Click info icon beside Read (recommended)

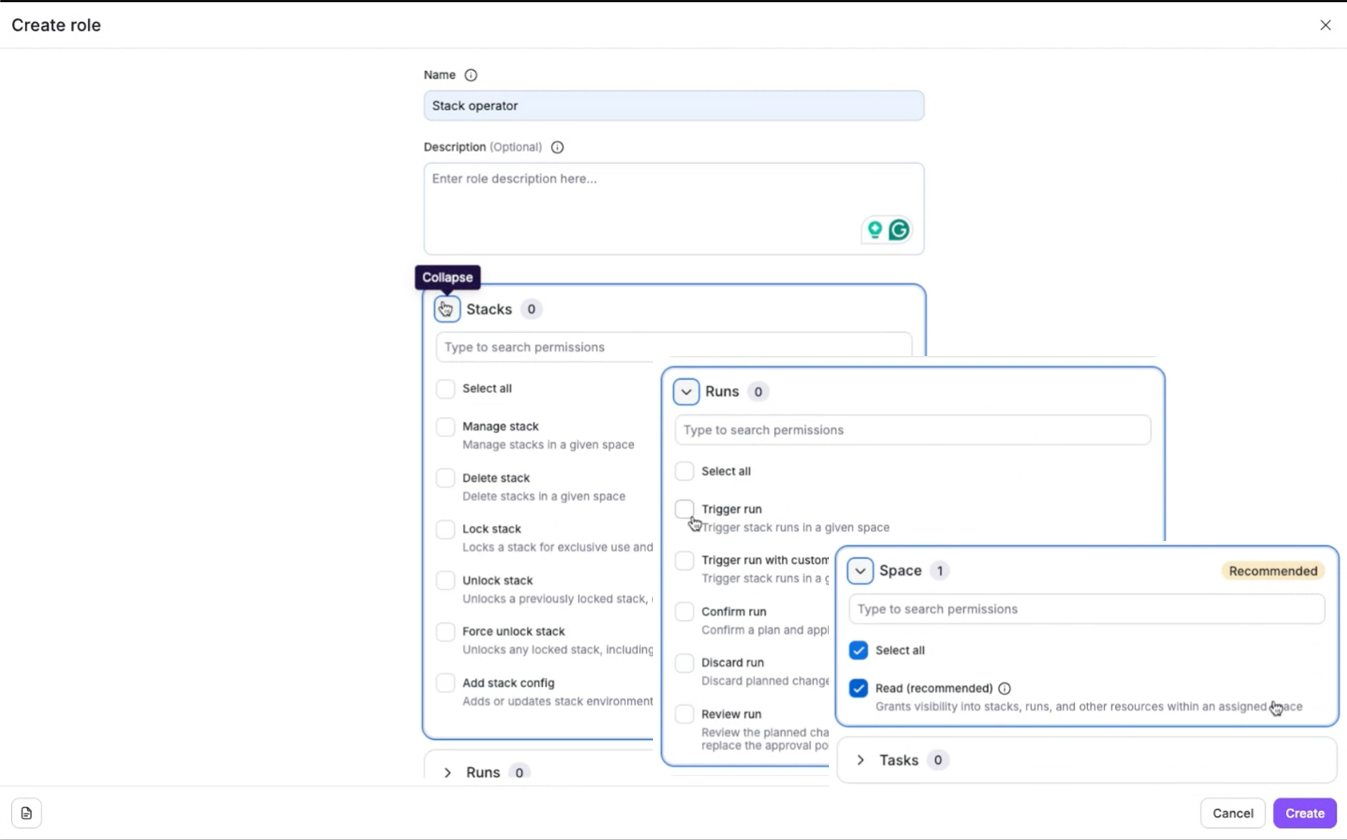click(1004, 688)
